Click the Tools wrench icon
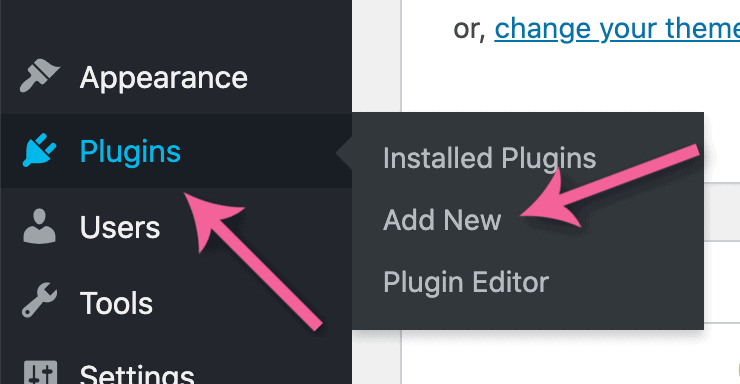 [40, 301]
